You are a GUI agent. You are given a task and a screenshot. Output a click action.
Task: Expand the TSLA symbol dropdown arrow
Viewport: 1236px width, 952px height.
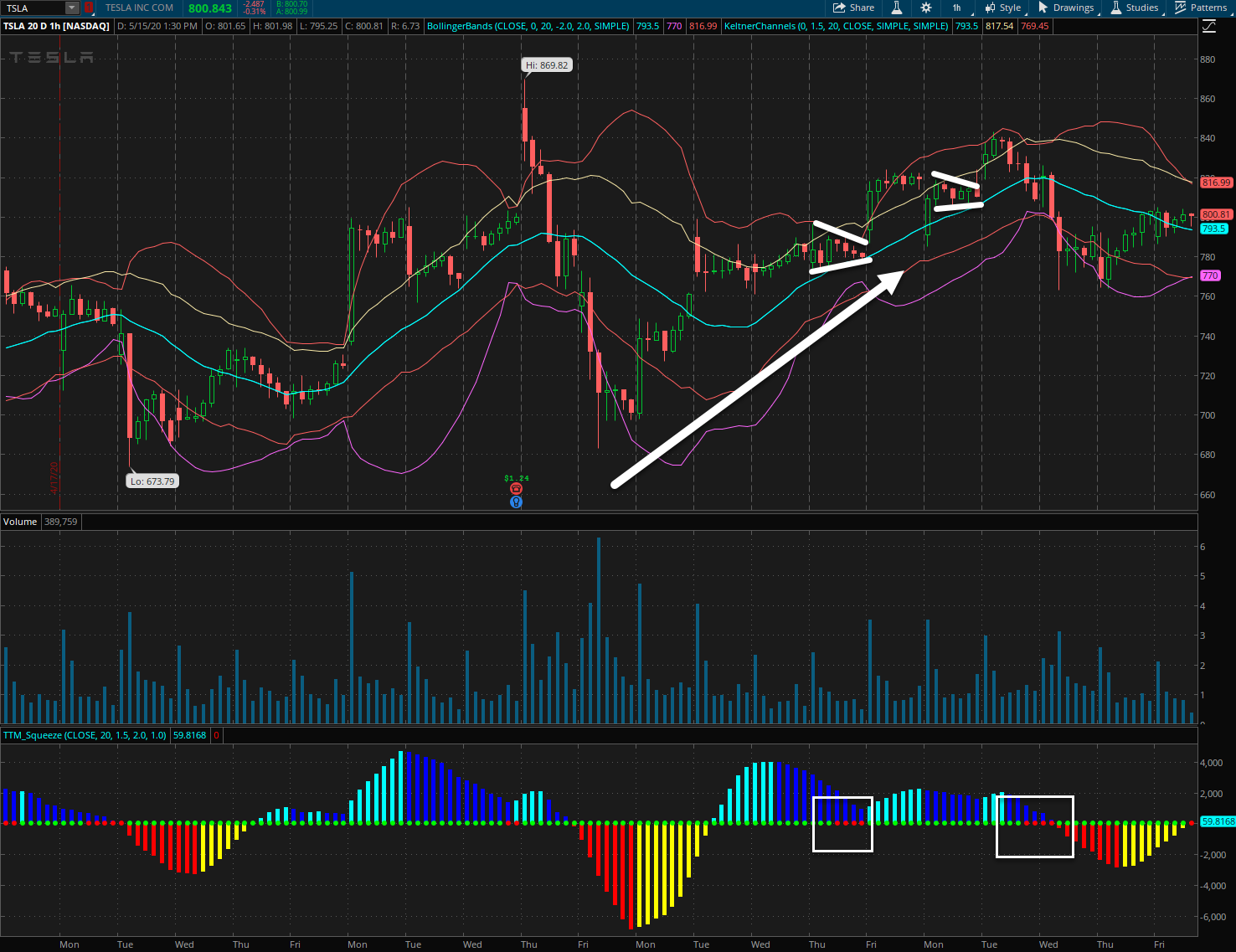pyautogui.click(x=72, y=8)
